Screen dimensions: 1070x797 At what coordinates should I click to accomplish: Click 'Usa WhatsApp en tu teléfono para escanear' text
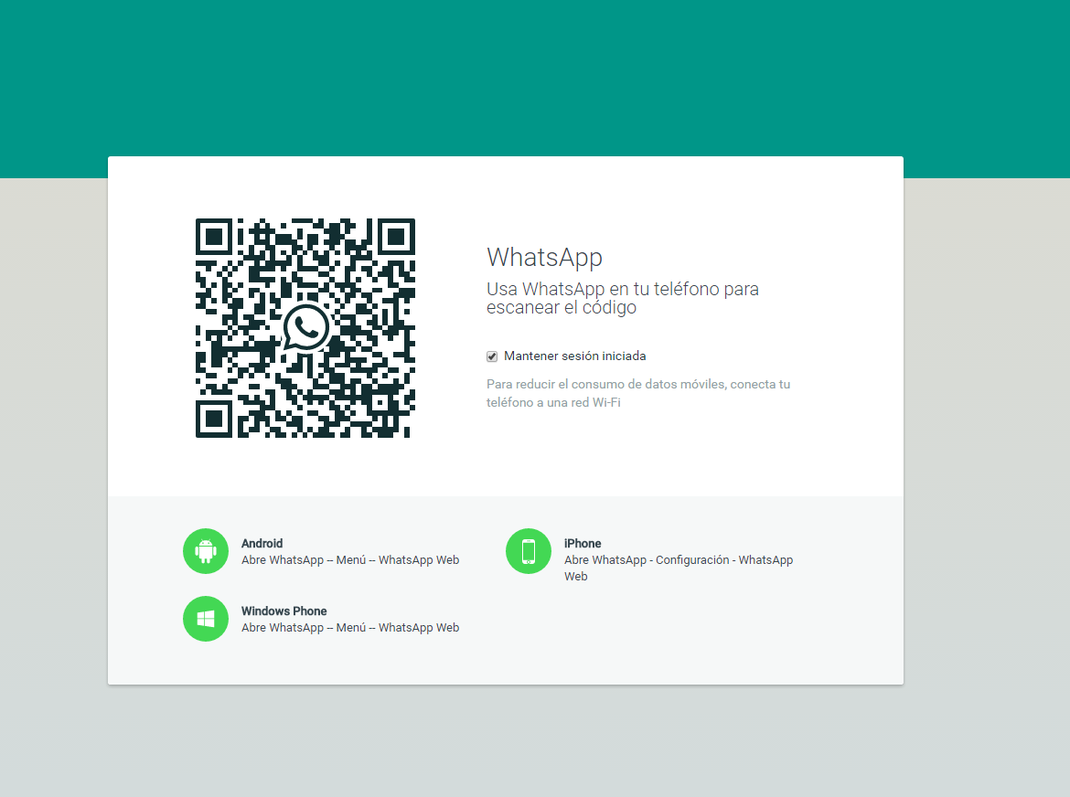(x=622, y=298)
